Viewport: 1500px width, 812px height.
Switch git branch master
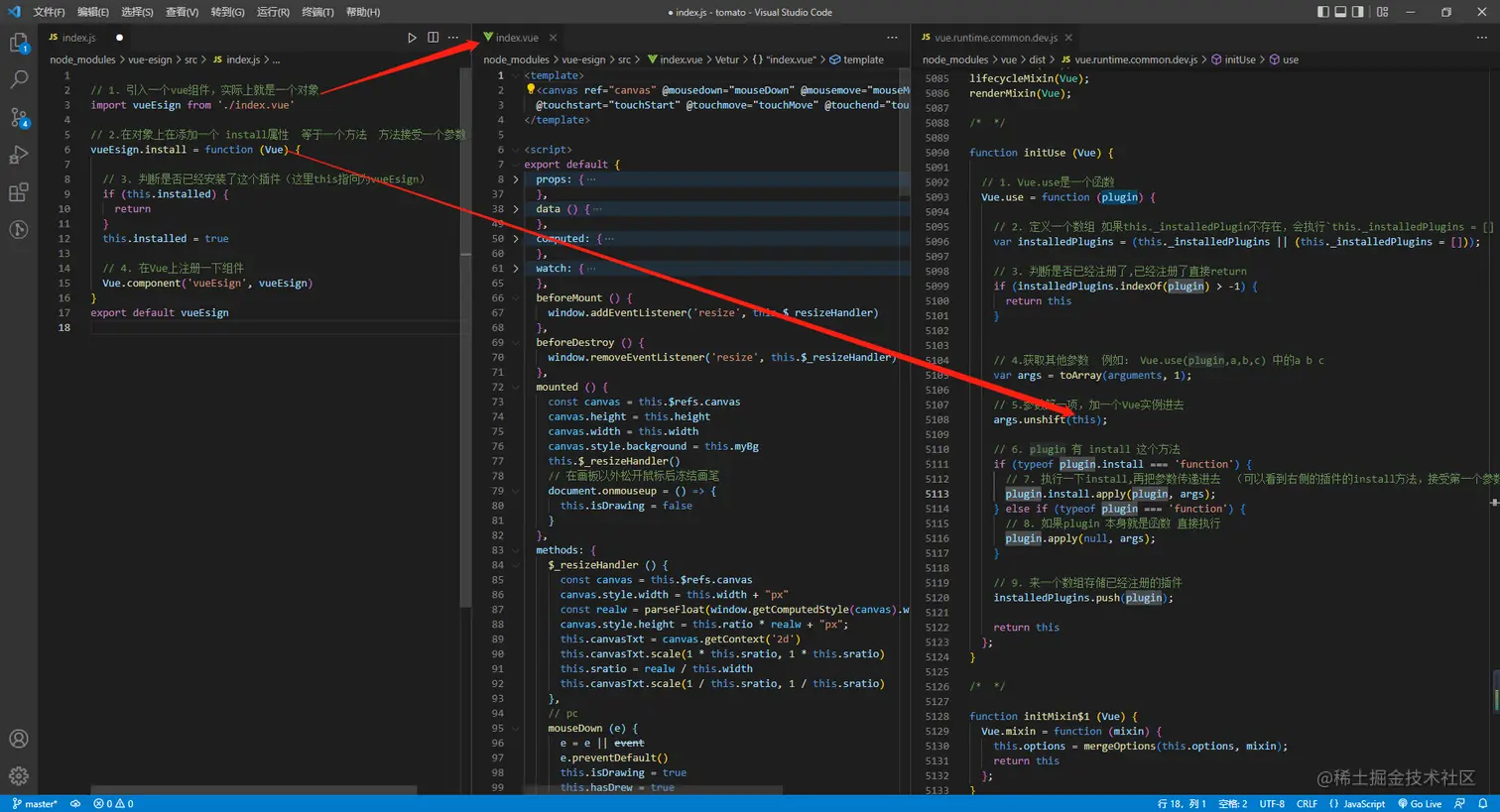coord(35,804)
